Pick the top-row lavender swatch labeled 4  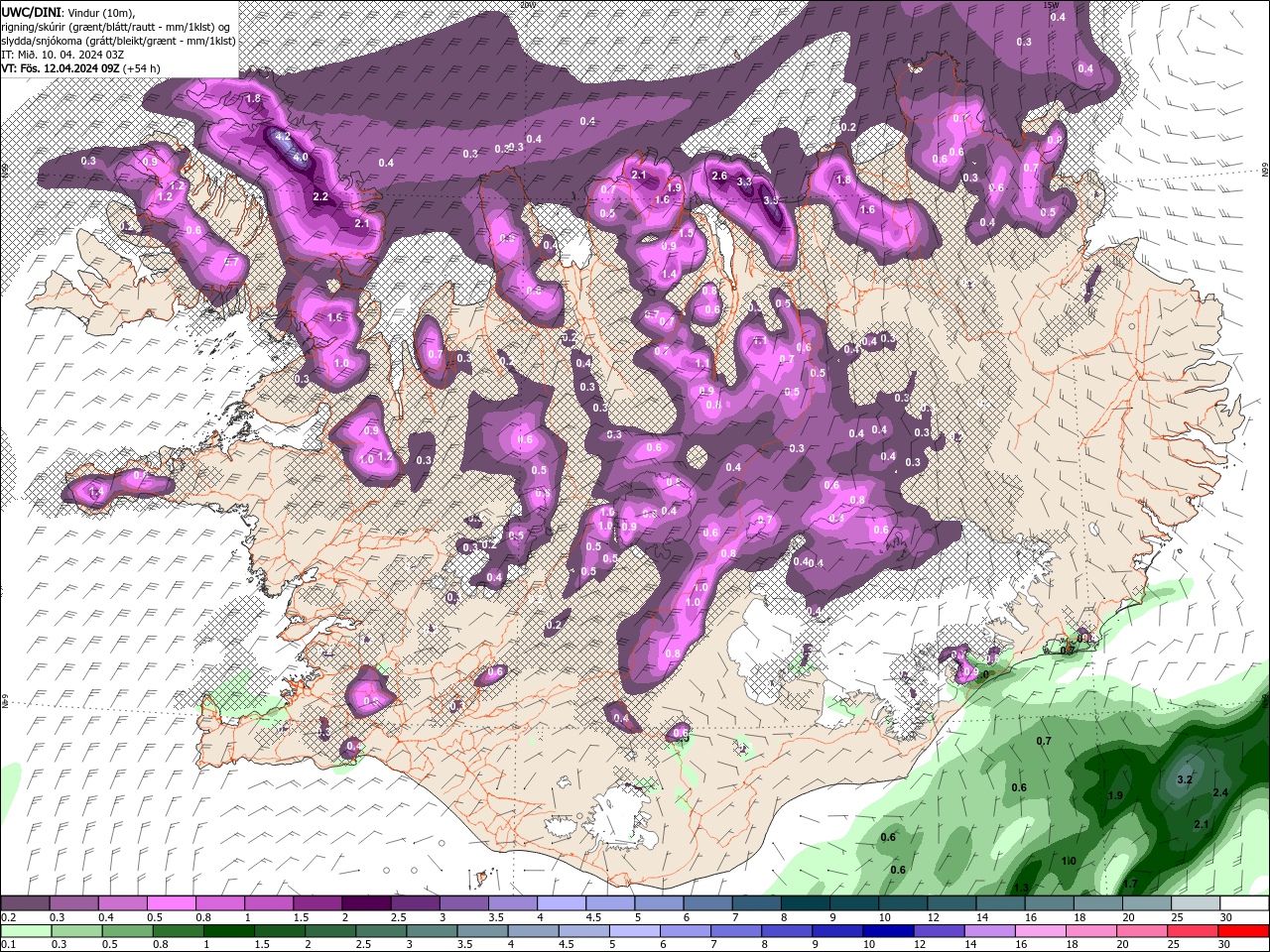[562, 903]
